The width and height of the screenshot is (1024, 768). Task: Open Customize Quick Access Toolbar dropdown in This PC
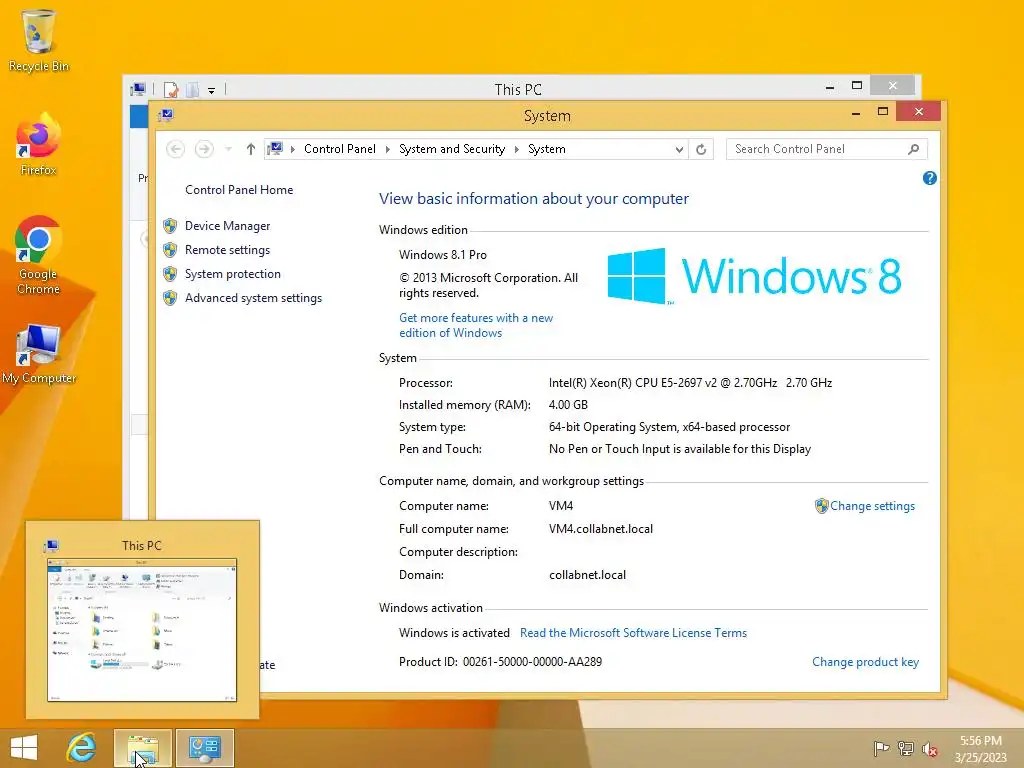(212, 90)
